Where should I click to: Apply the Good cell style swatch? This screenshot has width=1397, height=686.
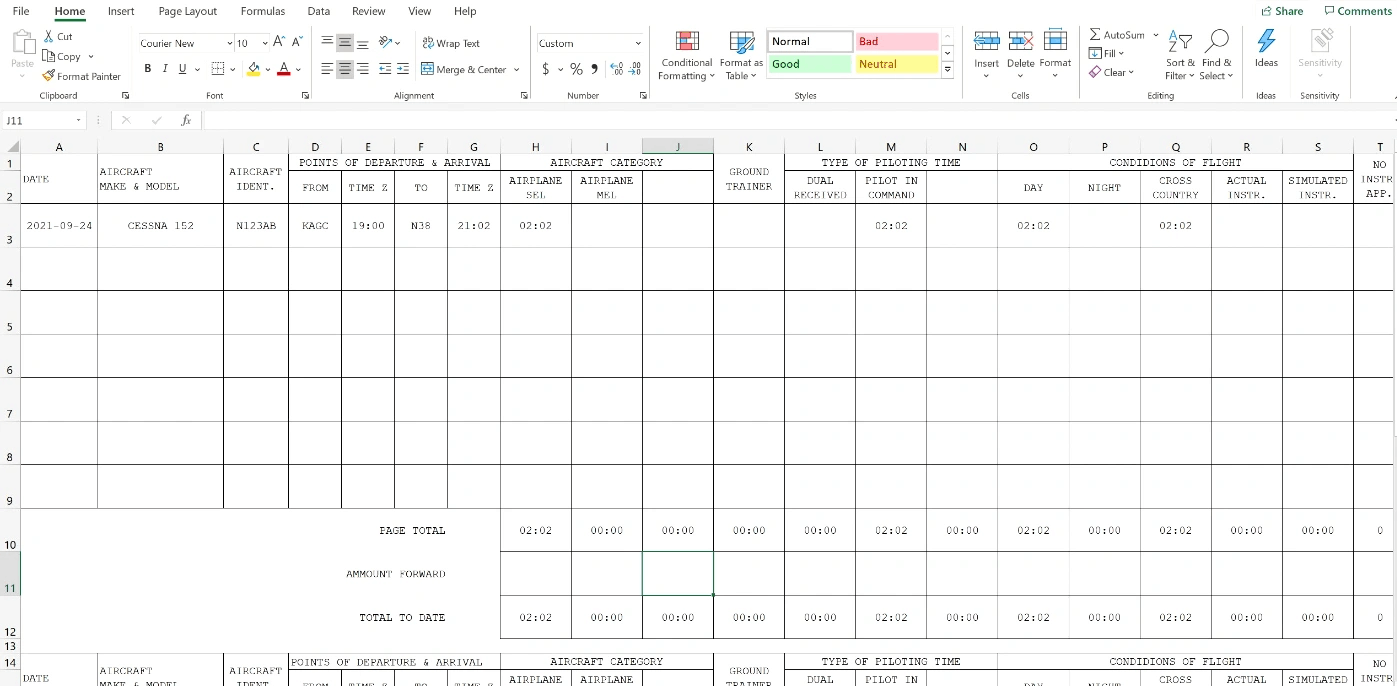point(809,64)
